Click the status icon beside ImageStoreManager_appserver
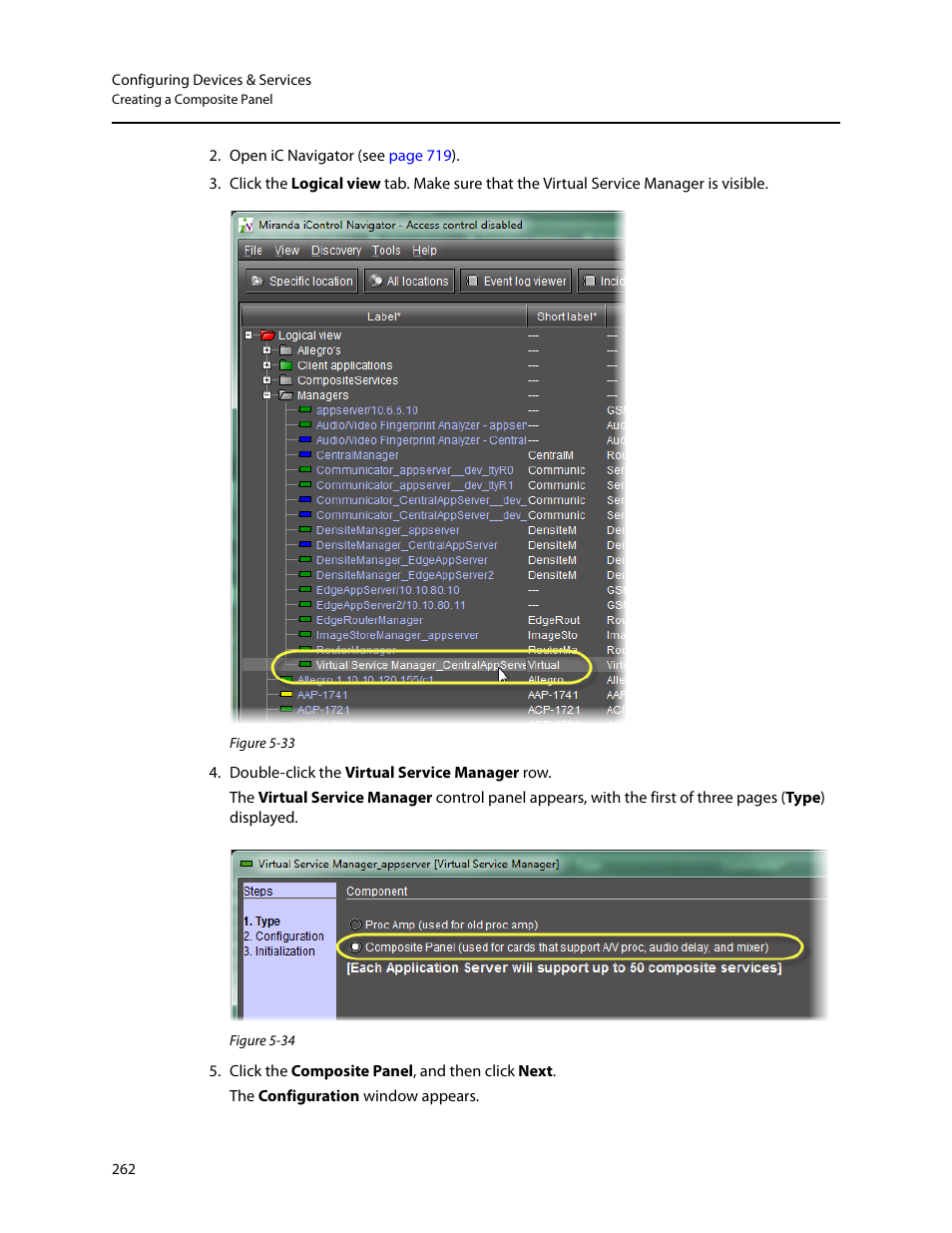The image size is (952, 1233). tap(305, 634)
